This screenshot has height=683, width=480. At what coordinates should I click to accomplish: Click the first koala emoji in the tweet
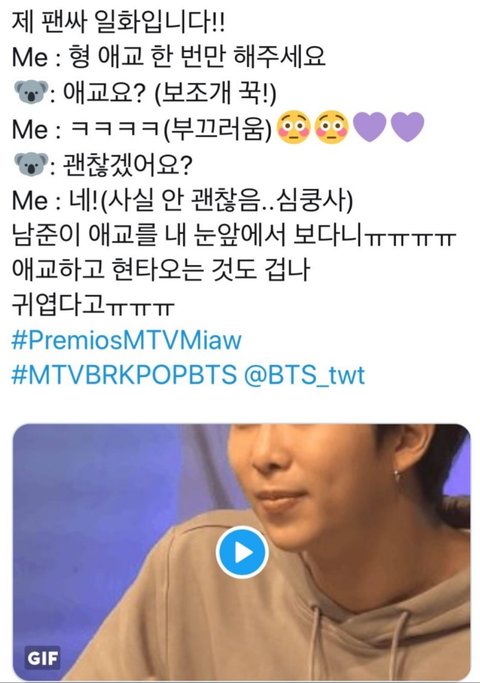[31, 92]
